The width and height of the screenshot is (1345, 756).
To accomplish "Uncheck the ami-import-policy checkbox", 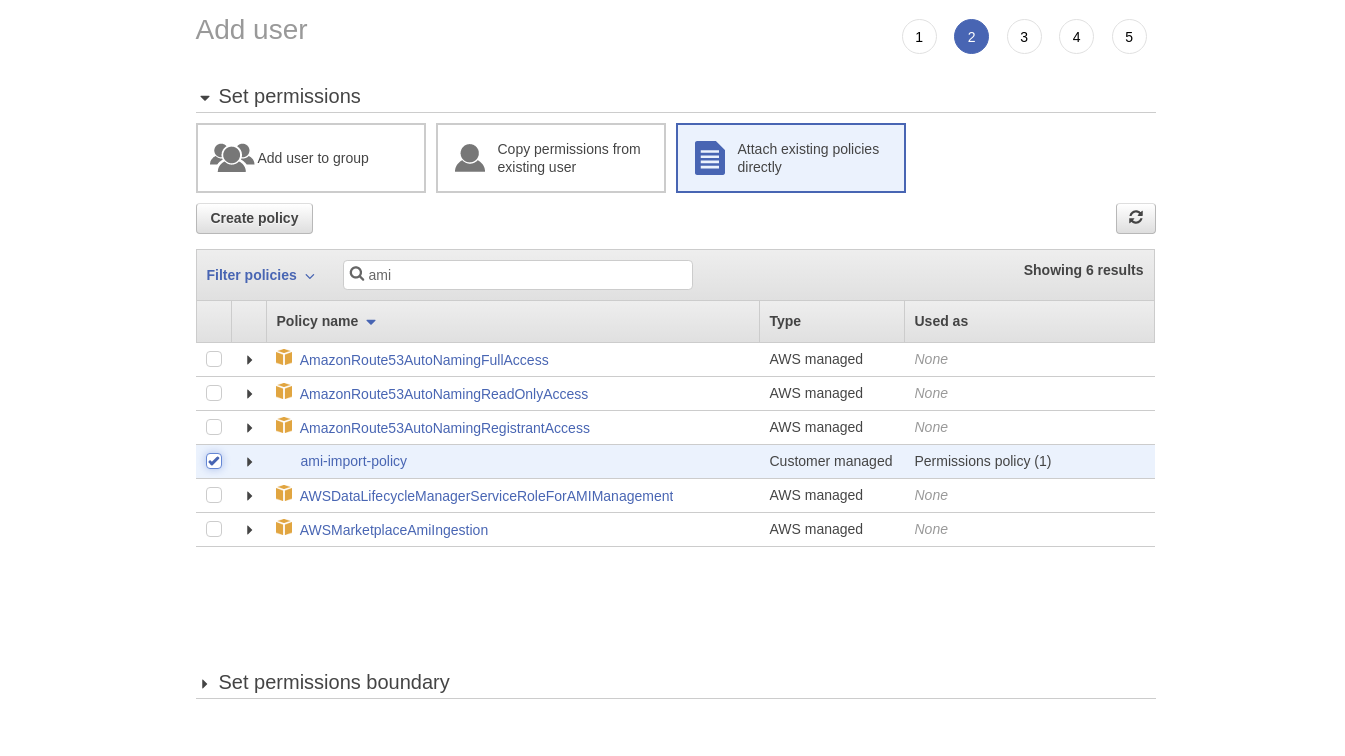I will coord(214,461).
